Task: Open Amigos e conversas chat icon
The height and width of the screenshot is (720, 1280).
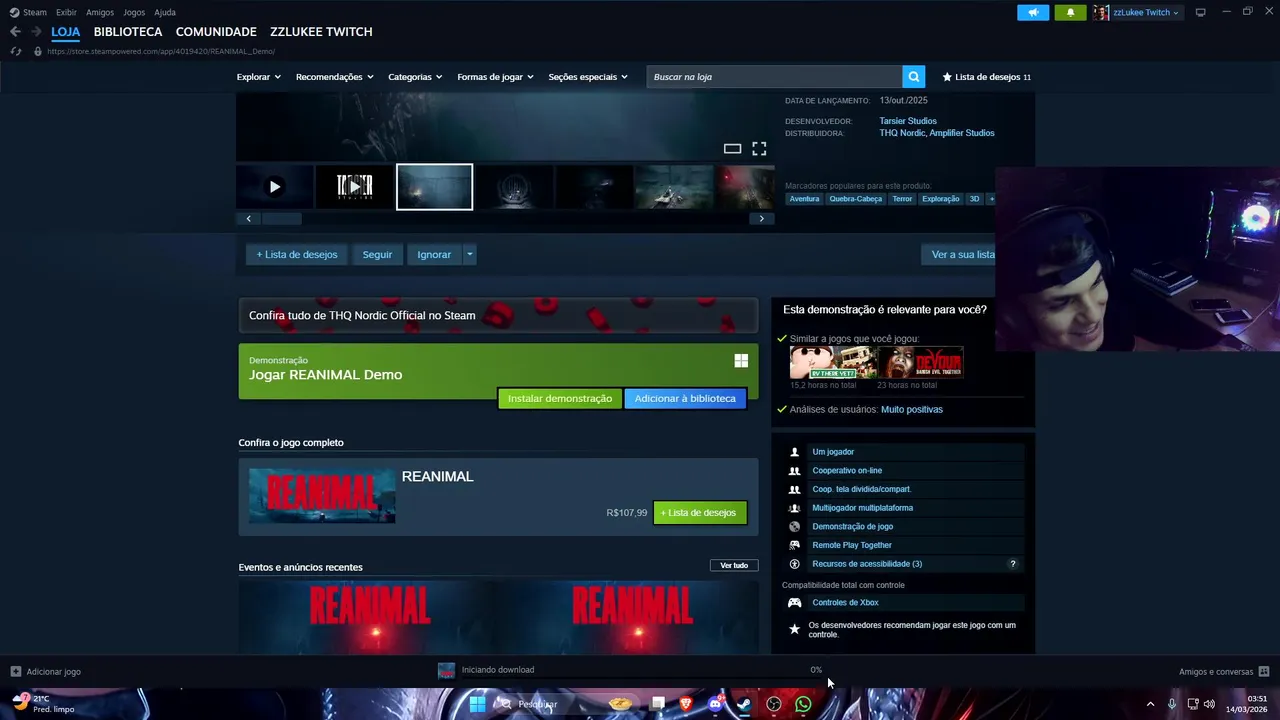Action: [x=1264, y=672]
